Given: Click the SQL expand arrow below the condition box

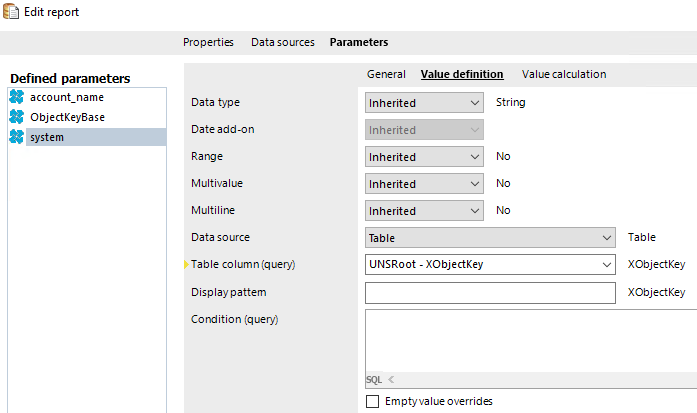Looking at the screenshot, I should tap(391, 379).
